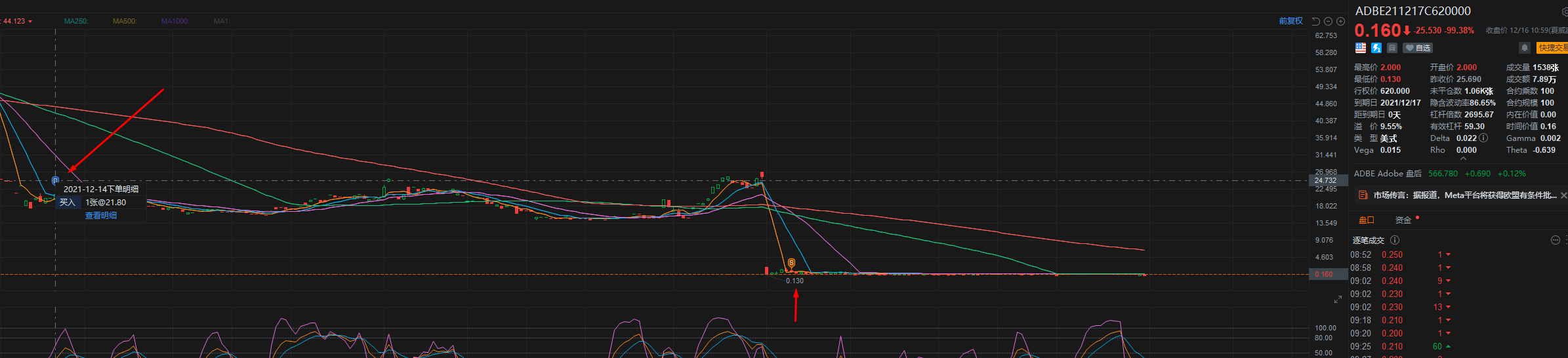Viewport: 1568px width, 358px height.
Task: Open 查看明细 link in order tooltip
Action: click(100, 216)
